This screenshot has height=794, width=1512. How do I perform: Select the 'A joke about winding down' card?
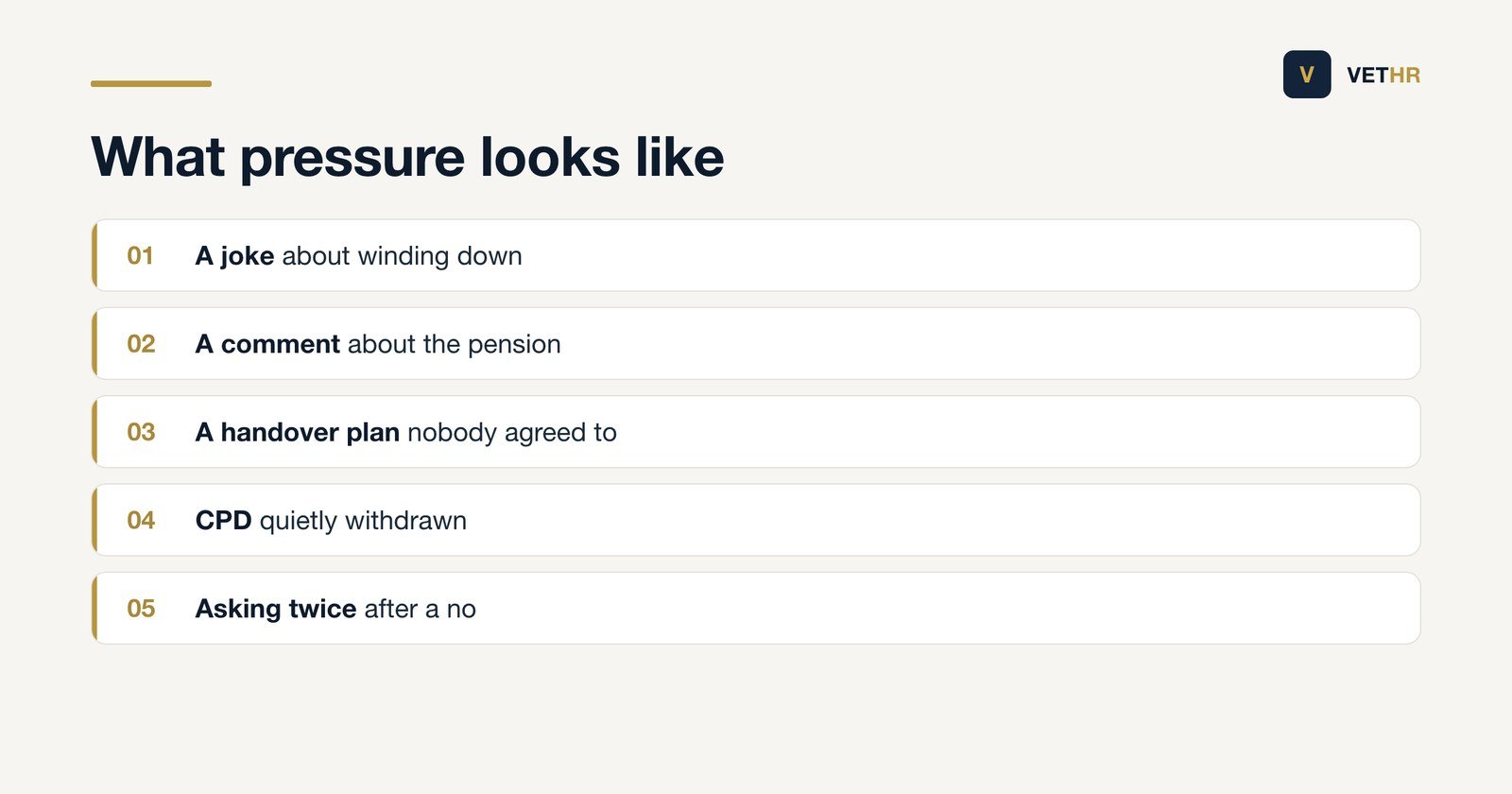pos(756,255)
